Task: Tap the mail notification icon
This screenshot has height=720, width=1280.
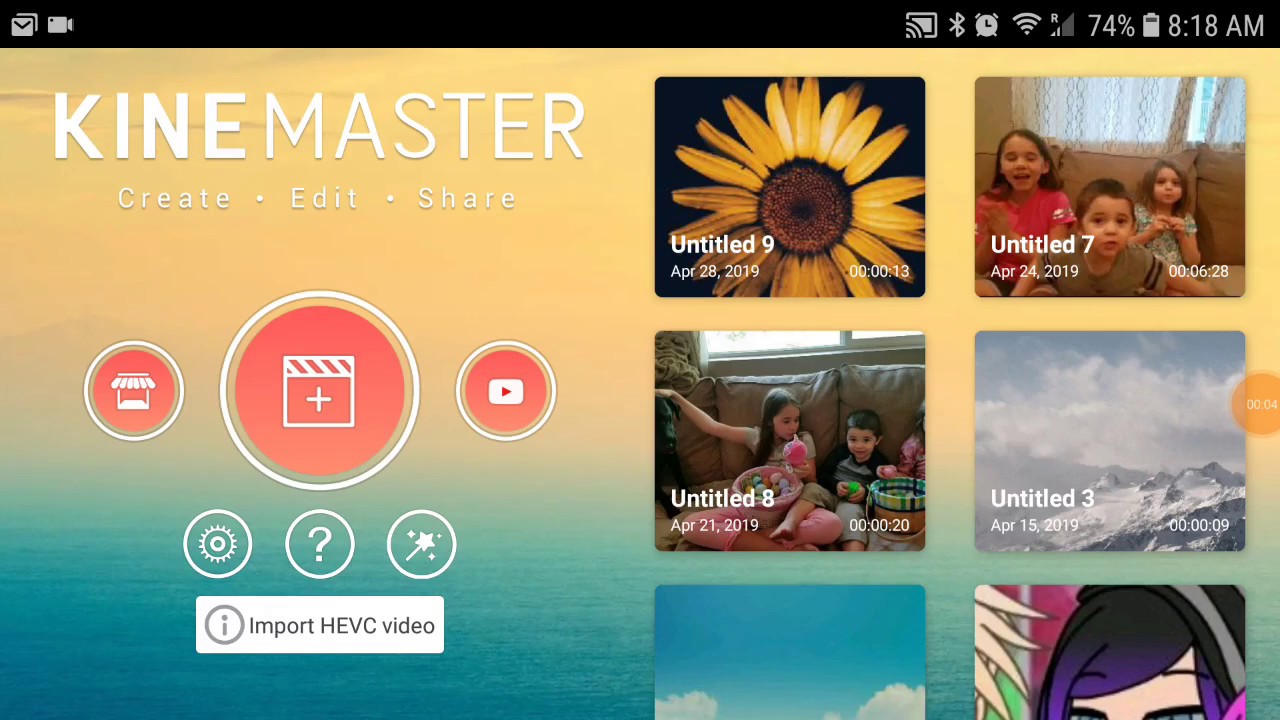Action: (x=24, y=25)
